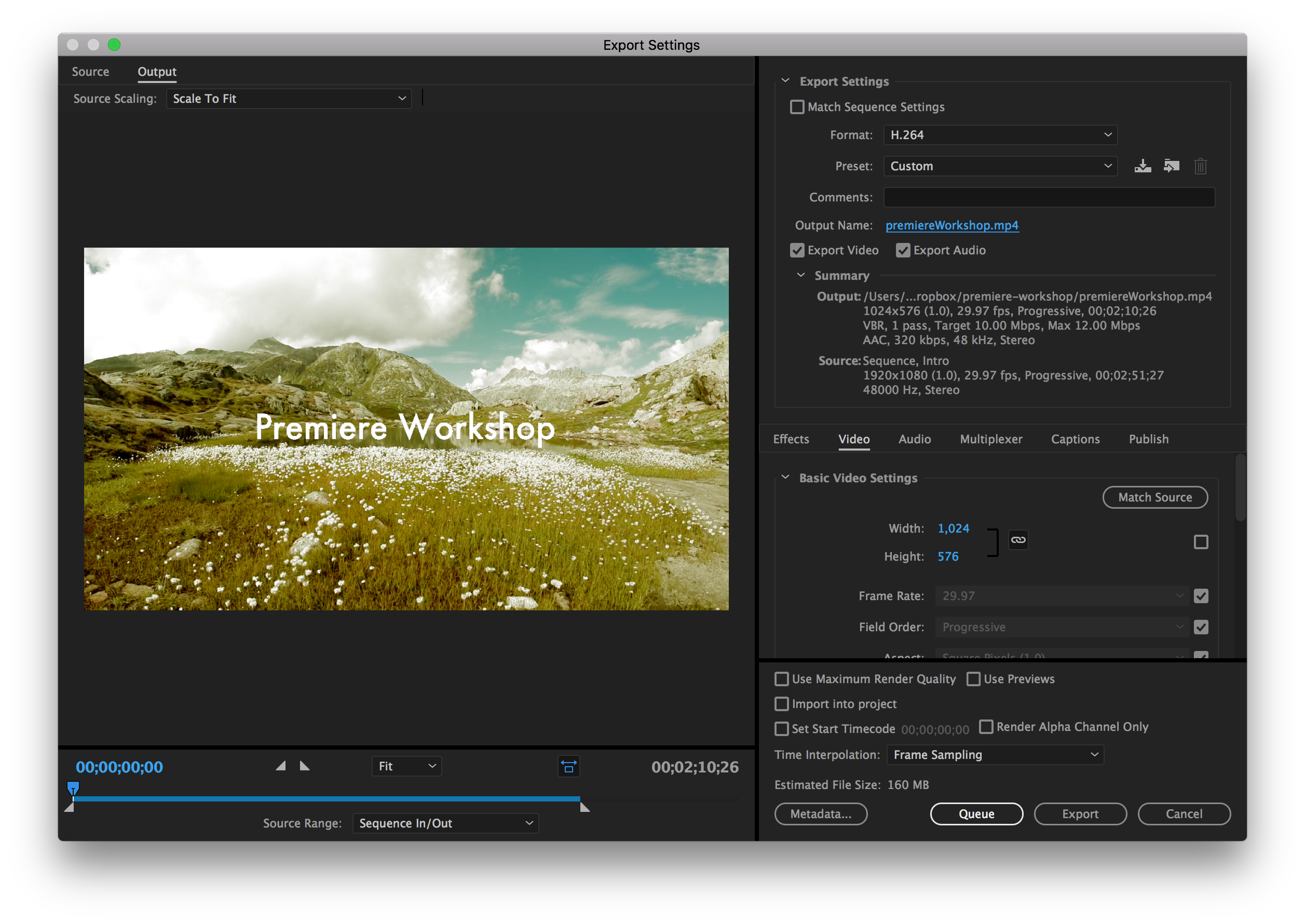Toggle the crop output proportions icon

(568, 766)
